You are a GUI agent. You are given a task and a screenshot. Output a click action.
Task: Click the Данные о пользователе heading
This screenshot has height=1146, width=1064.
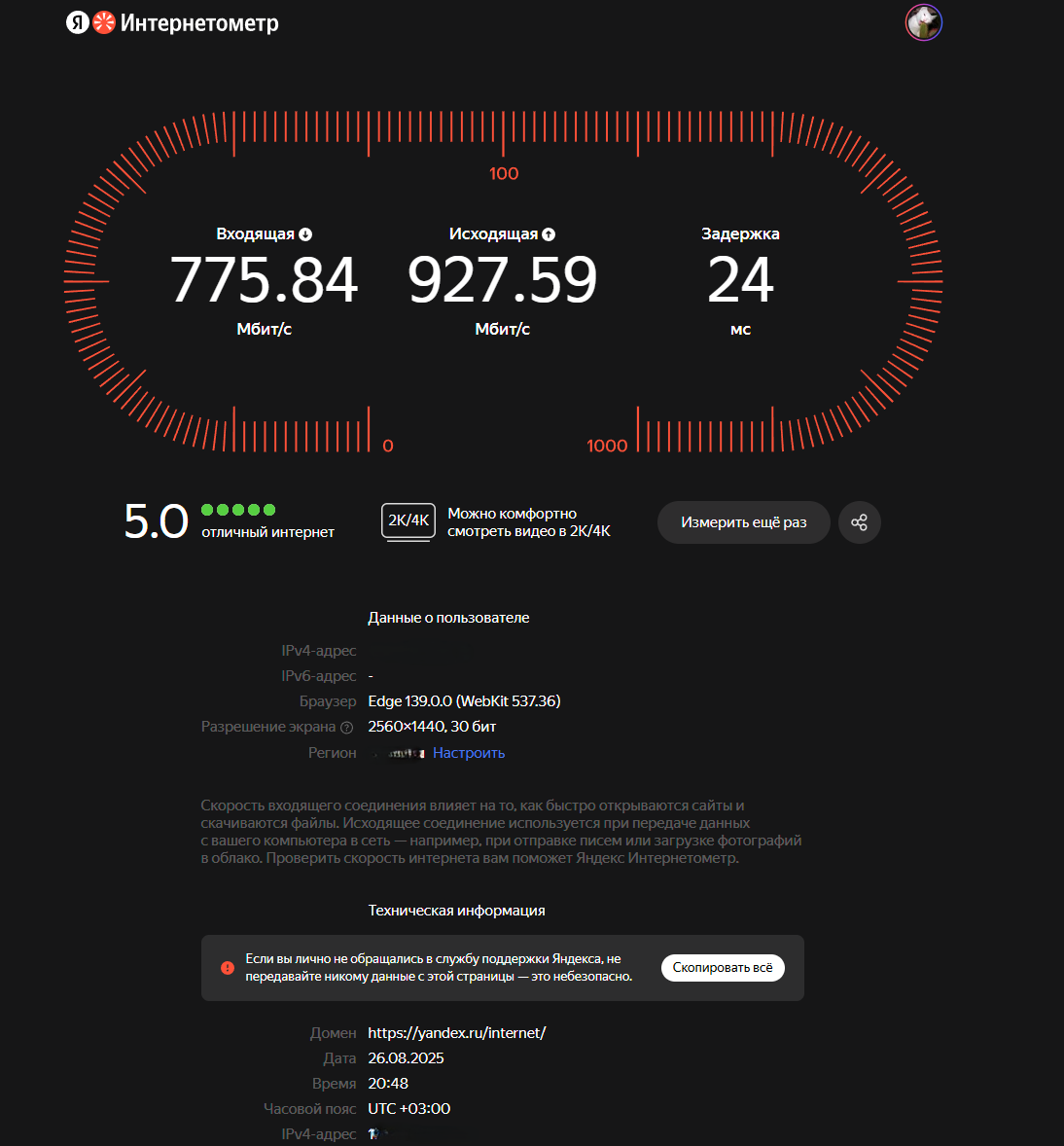[x=448, y=618]
